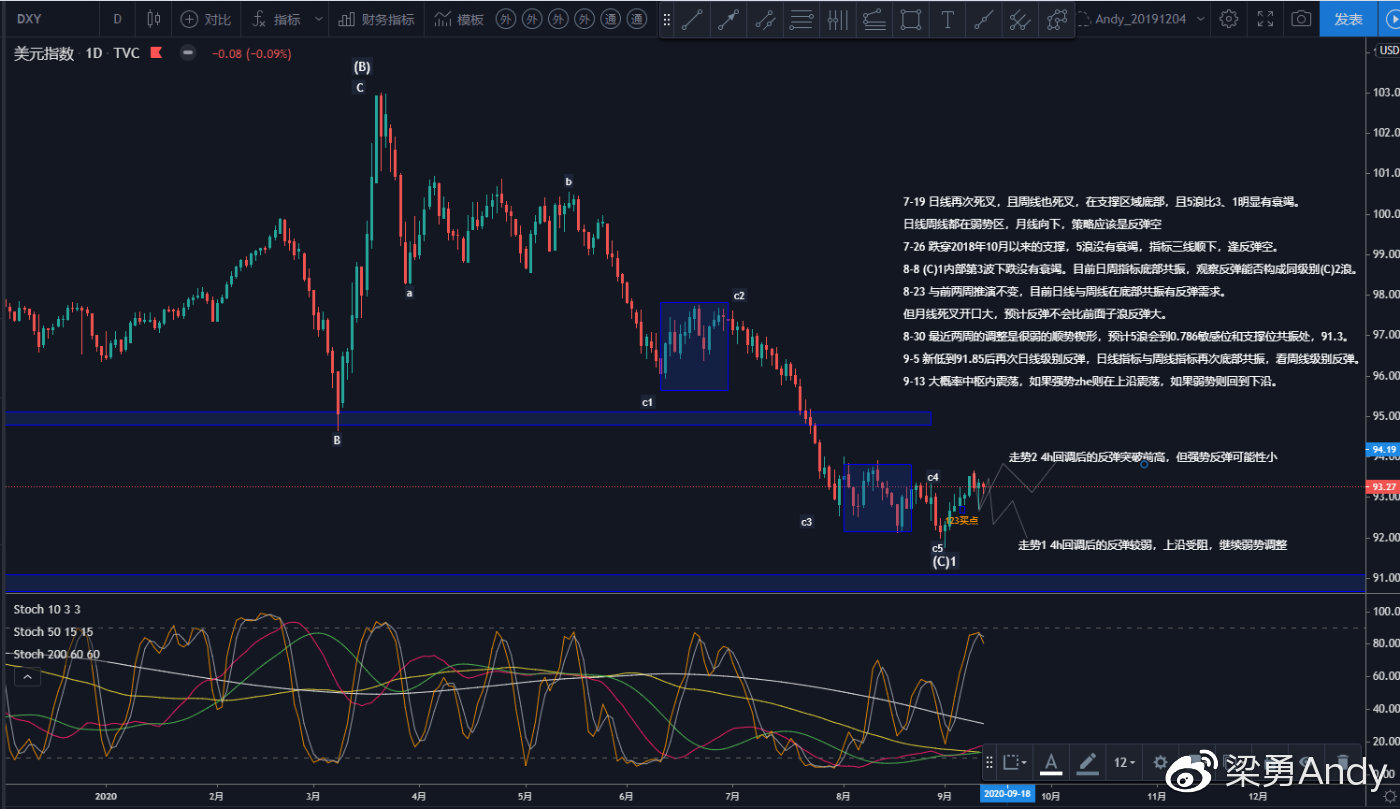The height and width of the screenshot is (809, 1400).
Task: Click the 对比 compare button
Action: pos(206,19)
